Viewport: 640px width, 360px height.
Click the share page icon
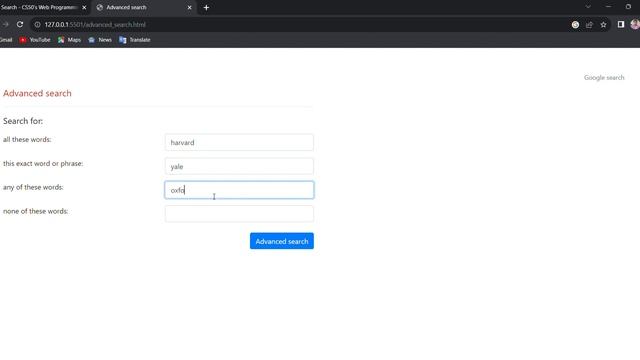(589, 25)
